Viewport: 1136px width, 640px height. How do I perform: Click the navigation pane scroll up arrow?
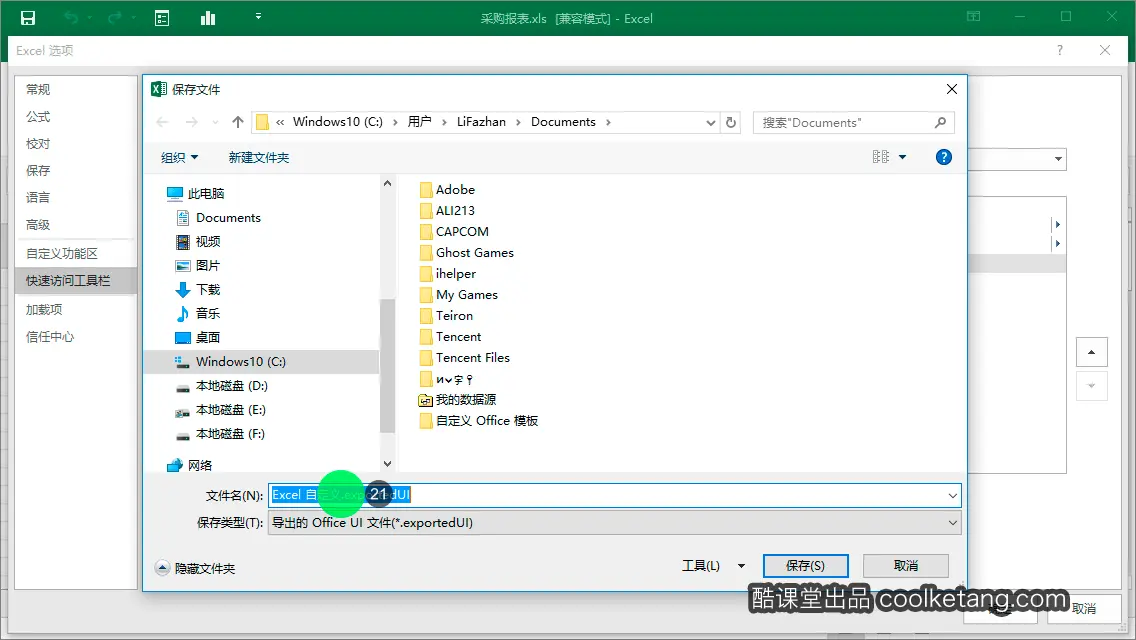(x=388, y=183)
